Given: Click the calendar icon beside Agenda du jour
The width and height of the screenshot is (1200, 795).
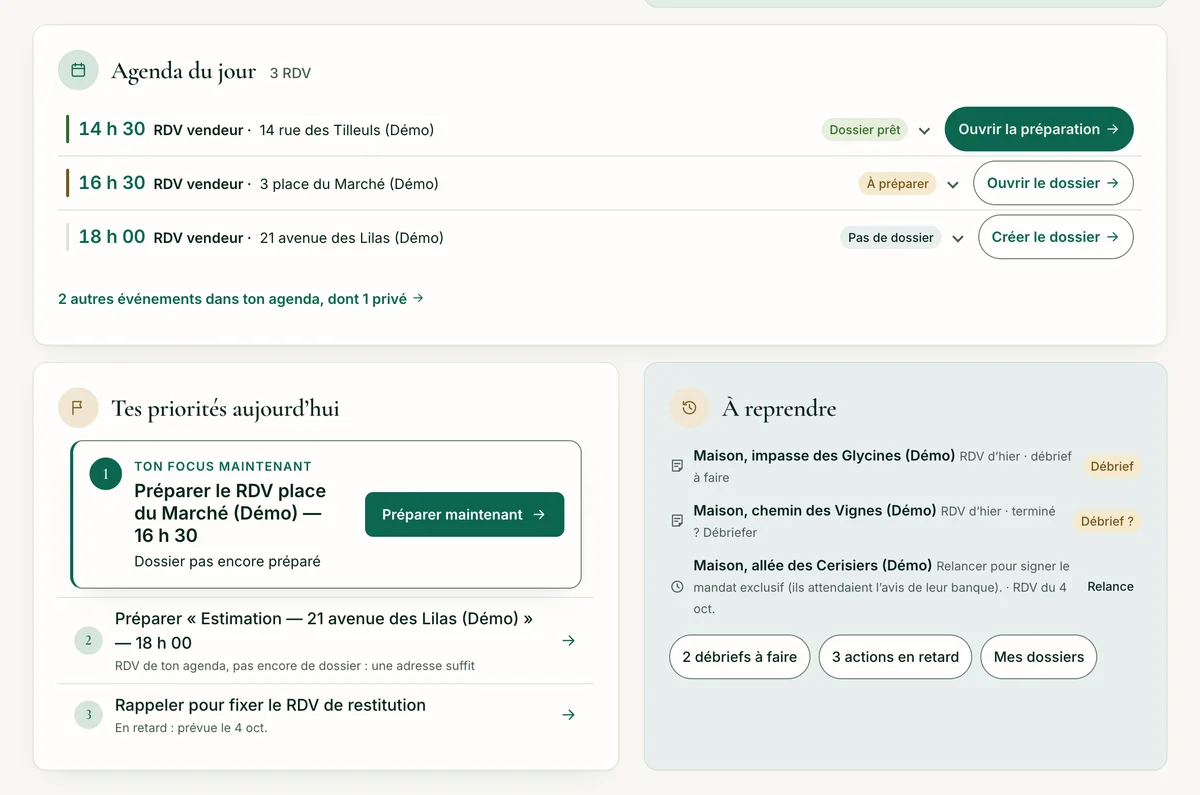Looking at the screenshot, I should [x=78, y=70].
